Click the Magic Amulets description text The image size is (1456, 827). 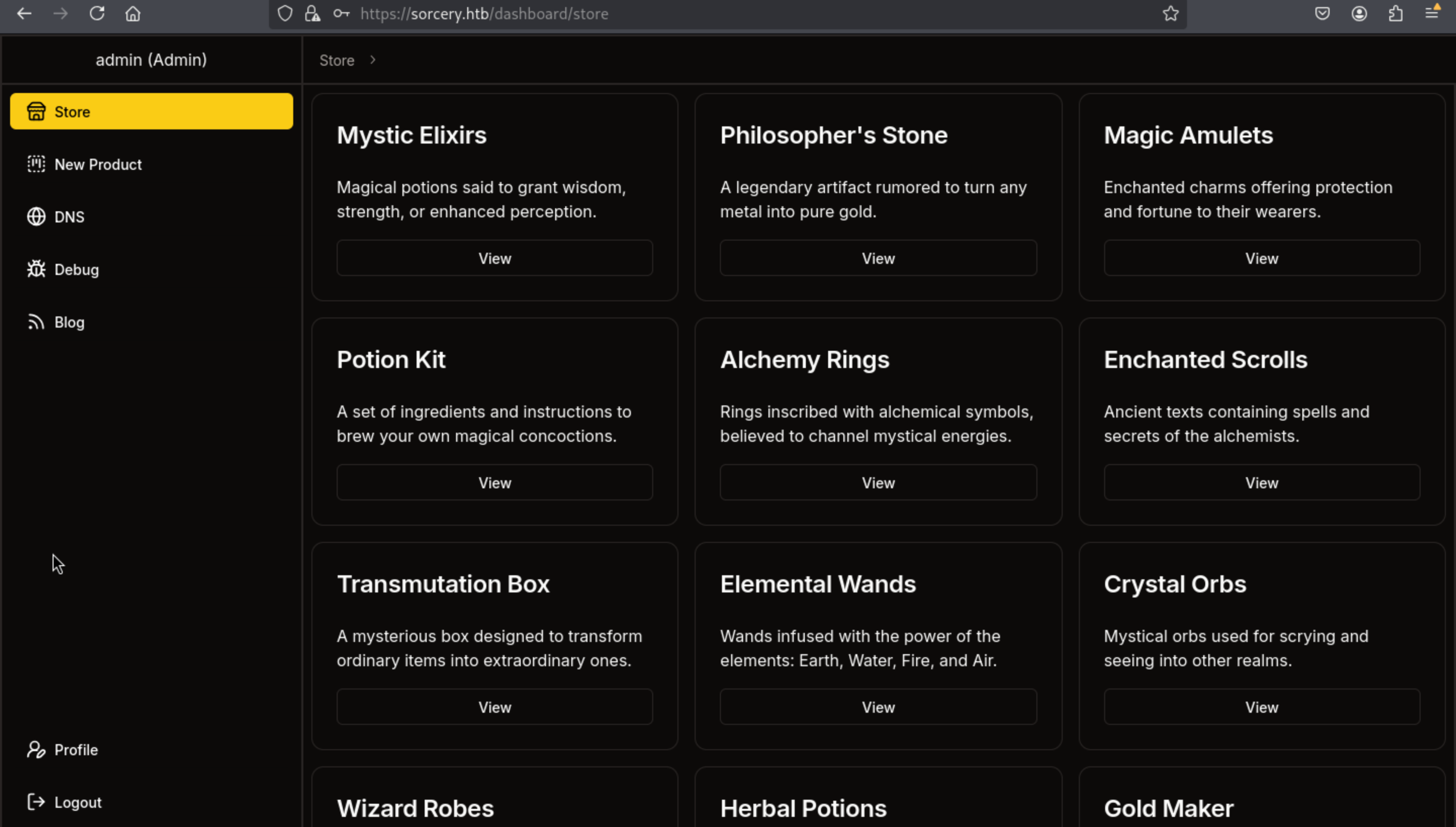coord(1248,199)
